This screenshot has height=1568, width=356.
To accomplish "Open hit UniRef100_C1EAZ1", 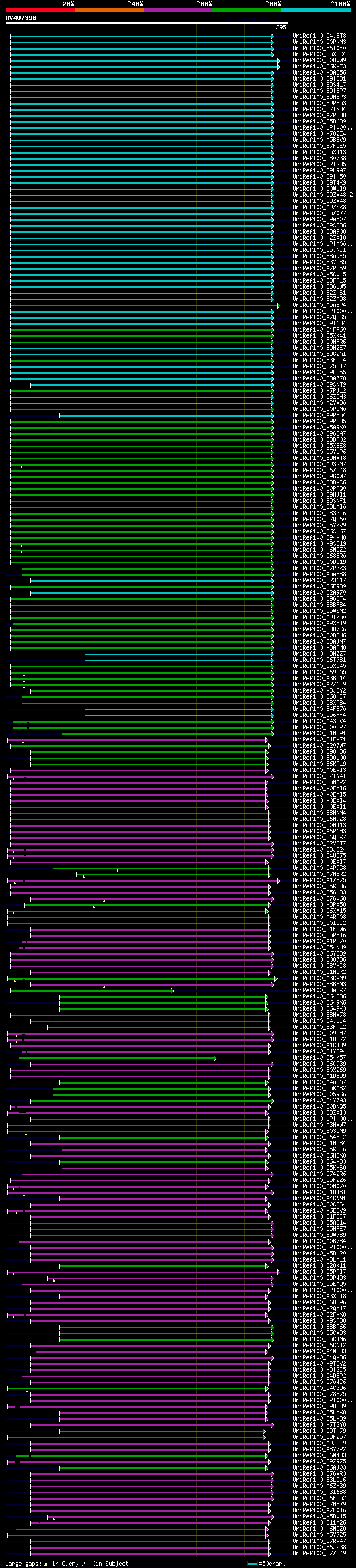I will [x=319, y=740].
